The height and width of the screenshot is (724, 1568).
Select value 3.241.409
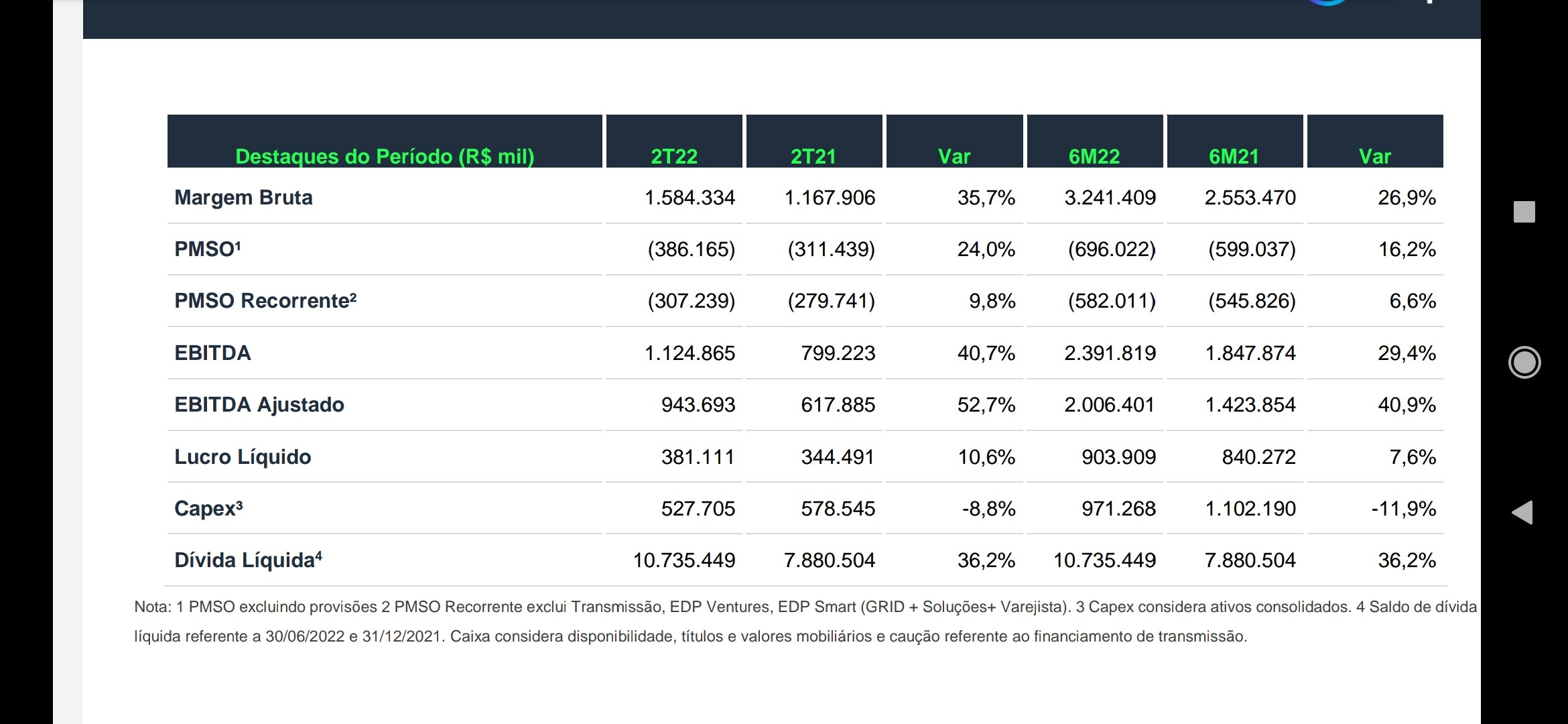tap(1110, 198)
